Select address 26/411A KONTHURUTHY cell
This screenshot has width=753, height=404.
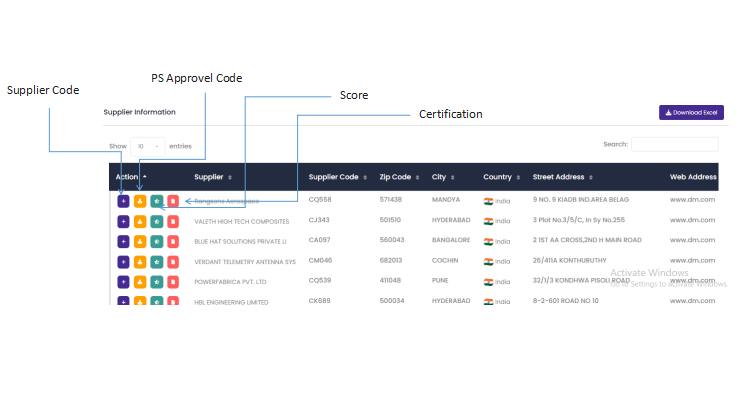click(x=570, y=260)
